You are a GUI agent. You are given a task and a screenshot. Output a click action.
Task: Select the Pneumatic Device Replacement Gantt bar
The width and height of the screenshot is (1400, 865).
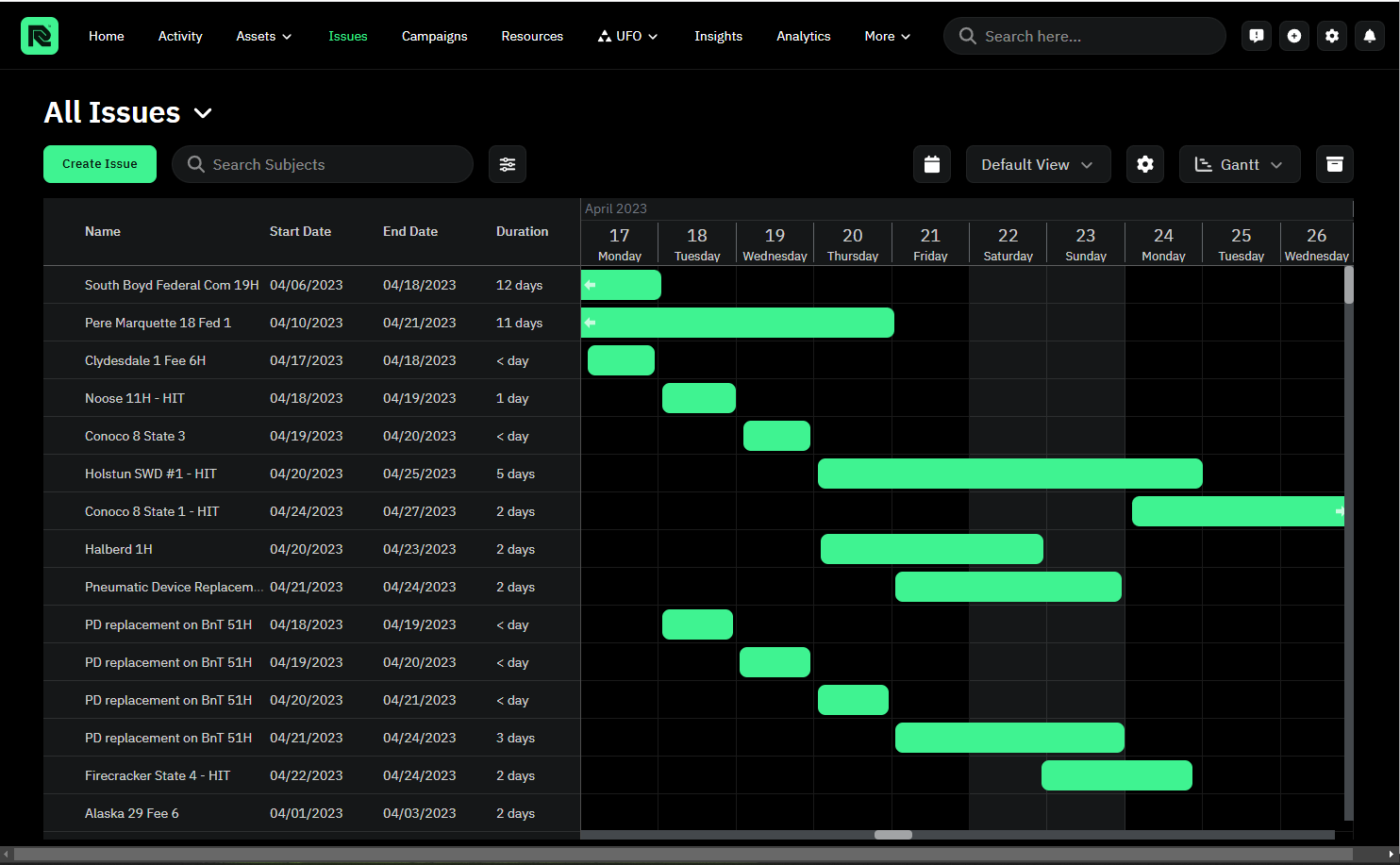pyautogui.click(x=1008, y=587)
